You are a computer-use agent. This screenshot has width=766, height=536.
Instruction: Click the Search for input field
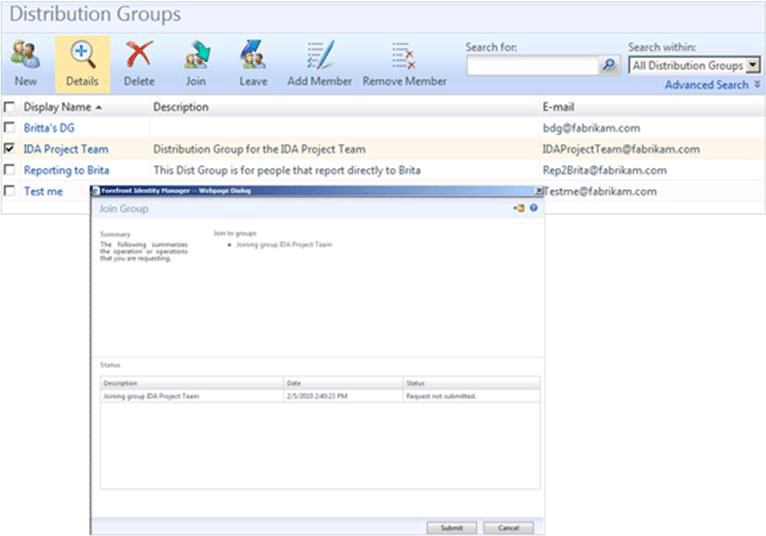tap(532, 65)
